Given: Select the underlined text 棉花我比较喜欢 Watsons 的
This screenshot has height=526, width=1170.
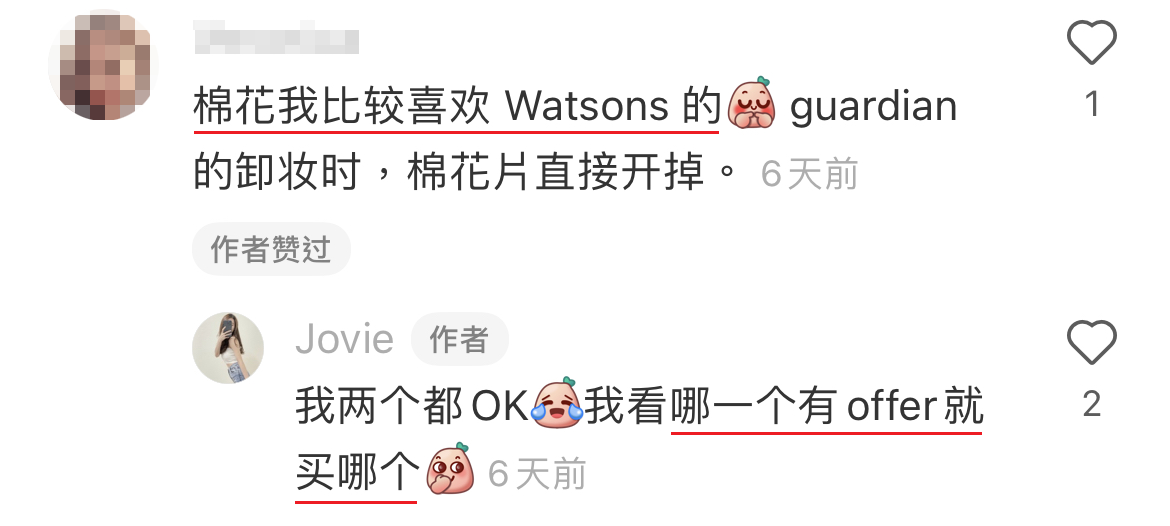Looking at the screenshot, I should pyautogui.click(x=456, y=107).
